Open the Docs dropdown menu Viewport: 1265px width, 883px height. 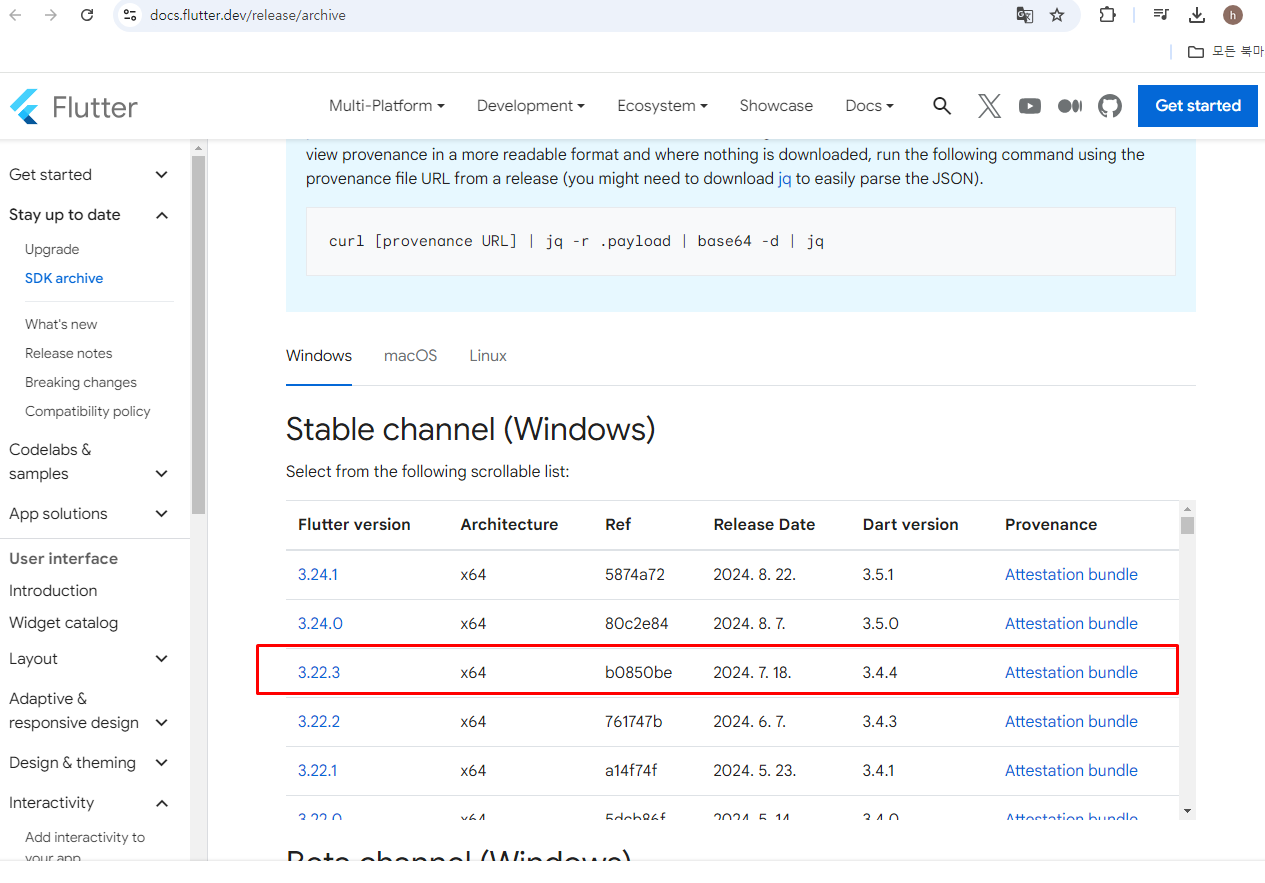click(869, 106)
